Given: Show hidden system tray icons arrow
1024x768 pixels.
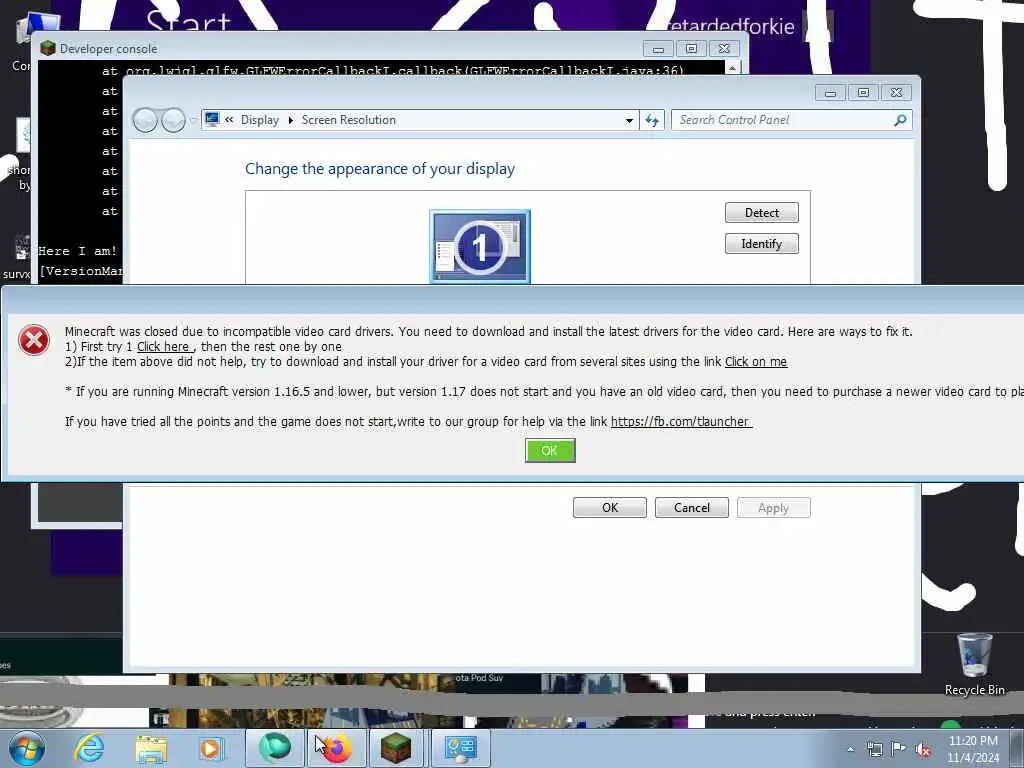Looking at the screenshot, I should [850, 750].
